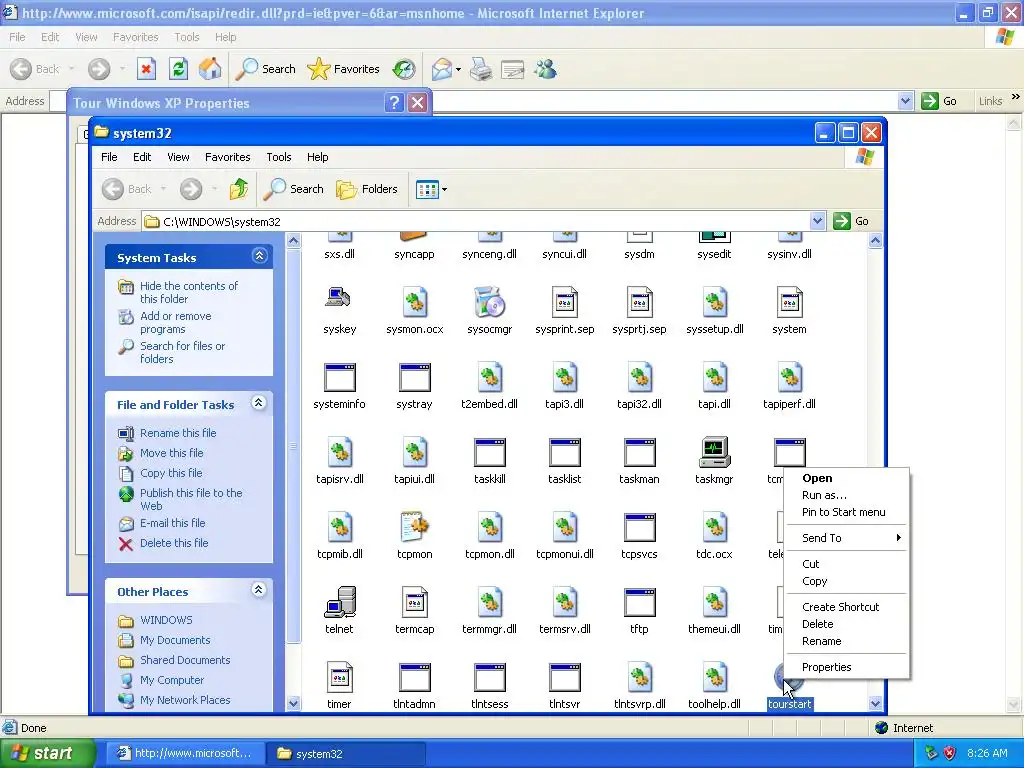The width and height of the screenshot is (1024, 768).
Task: Click Home icon in Internet Explorer toolbar
Action: [210, 69]
